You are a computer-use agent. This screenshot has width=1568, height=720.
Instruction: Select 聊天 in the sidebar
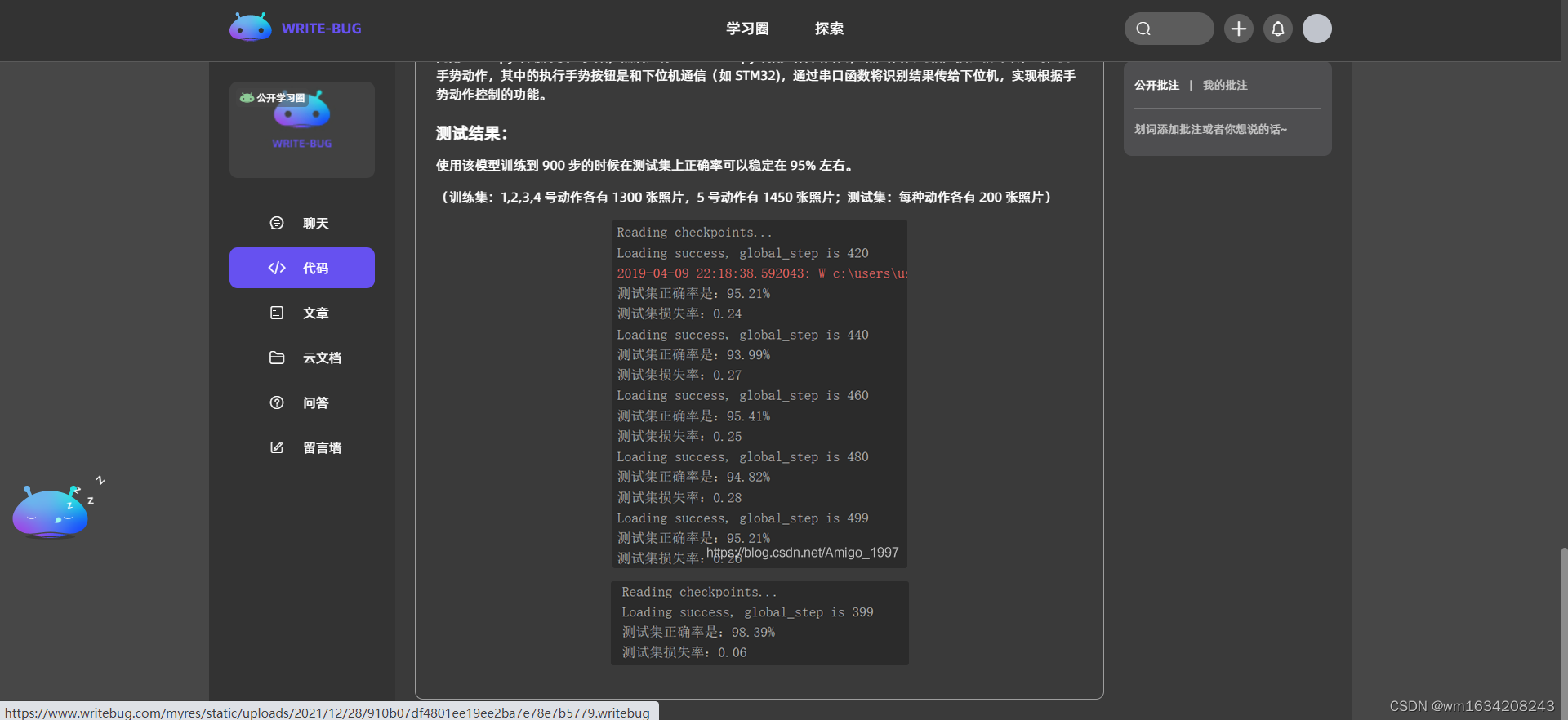302,223
